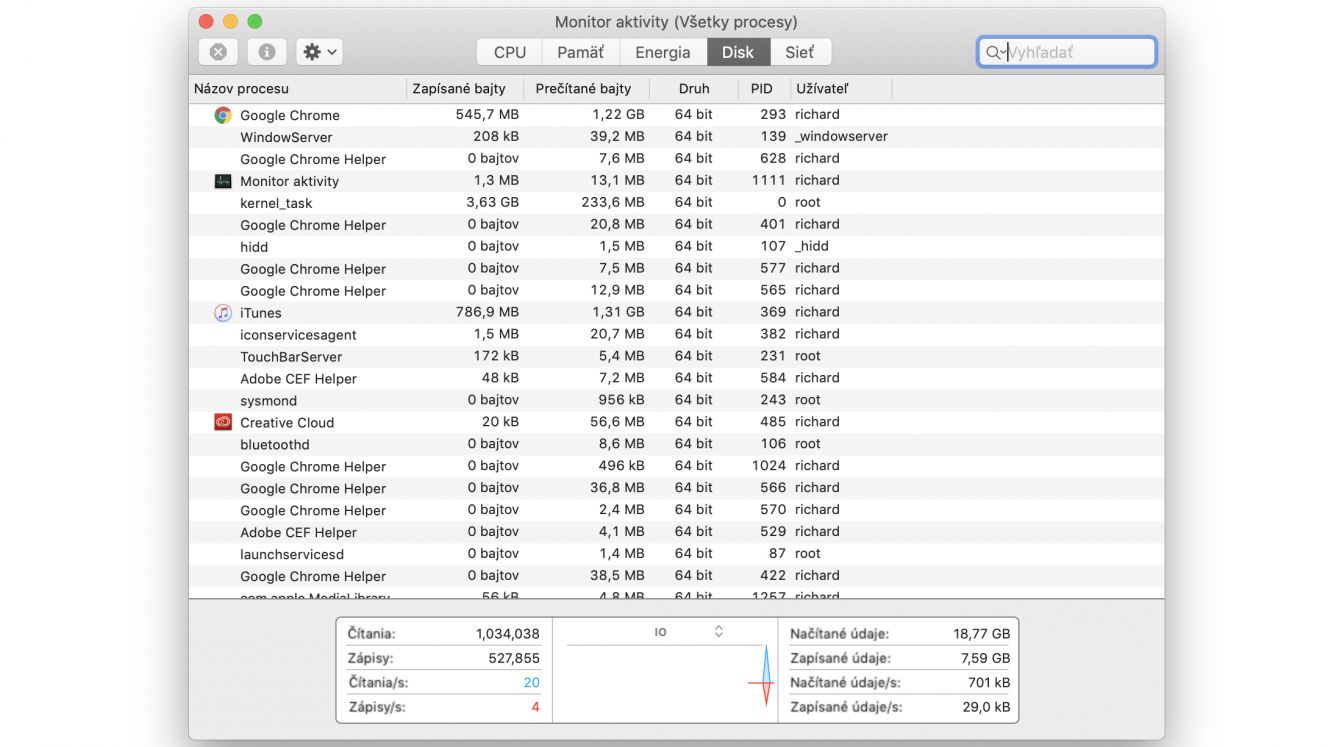The height and width of the screenshot is (747, 1328).
Task: Select the sysmond process row
Action: click(x=676, y=401)
